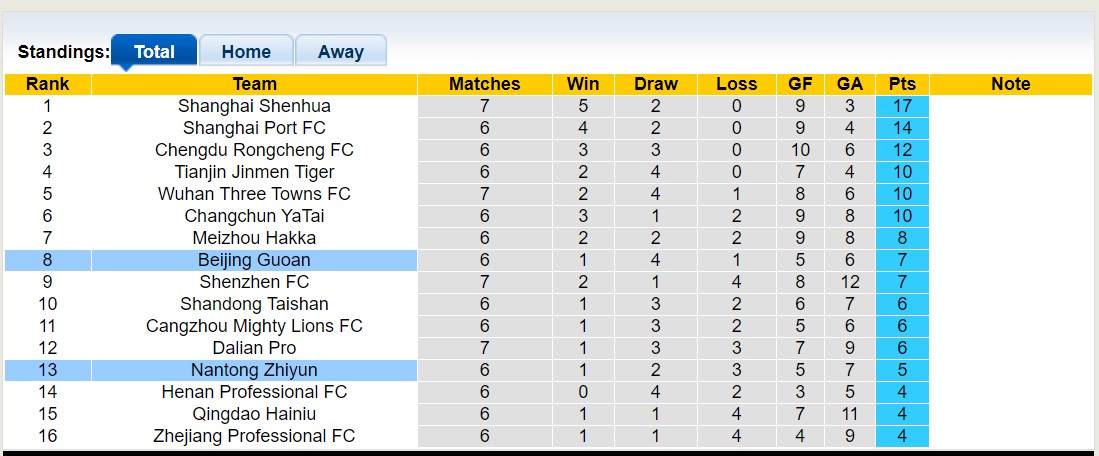Image resolution: width=1099 pixels, height=456 pixels.
Task: Click the Changchun YaTai team name
Action: (254, 216)
